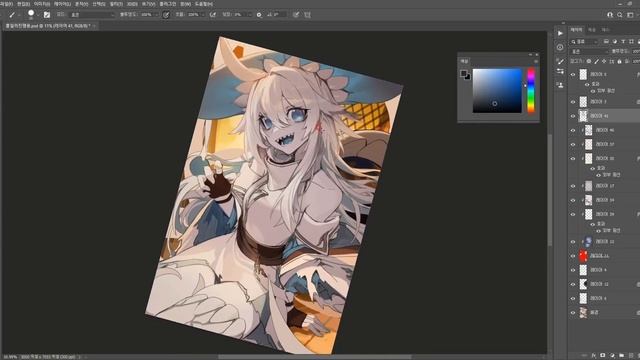Screen dimensions: 640x360
Task: Filter layers by adjustment layers icon
Action: tap(615, 42)
